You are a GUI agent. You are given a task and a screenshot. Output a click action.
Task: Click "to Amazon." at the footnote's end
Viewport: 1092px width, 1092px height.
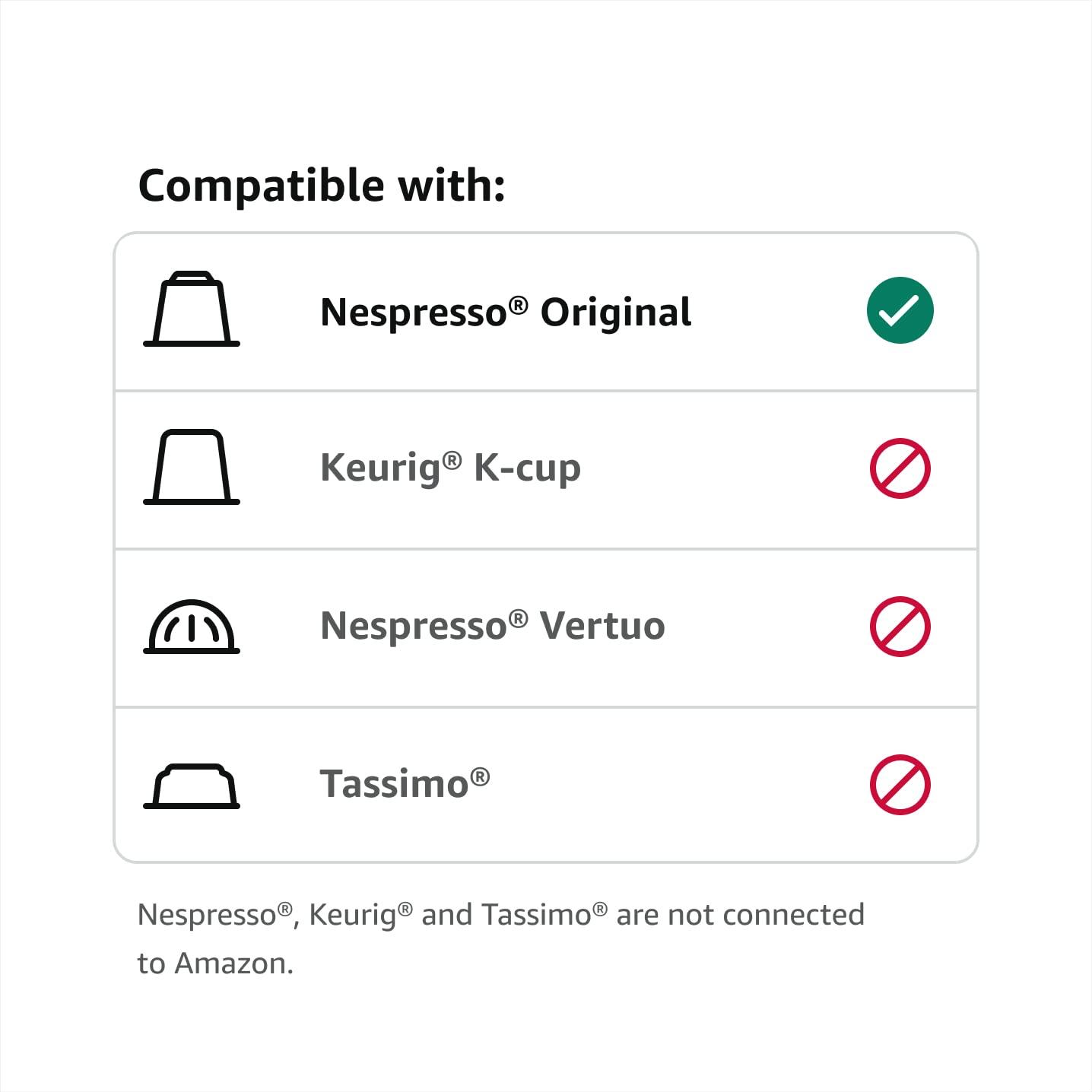(x=215, y=963)
